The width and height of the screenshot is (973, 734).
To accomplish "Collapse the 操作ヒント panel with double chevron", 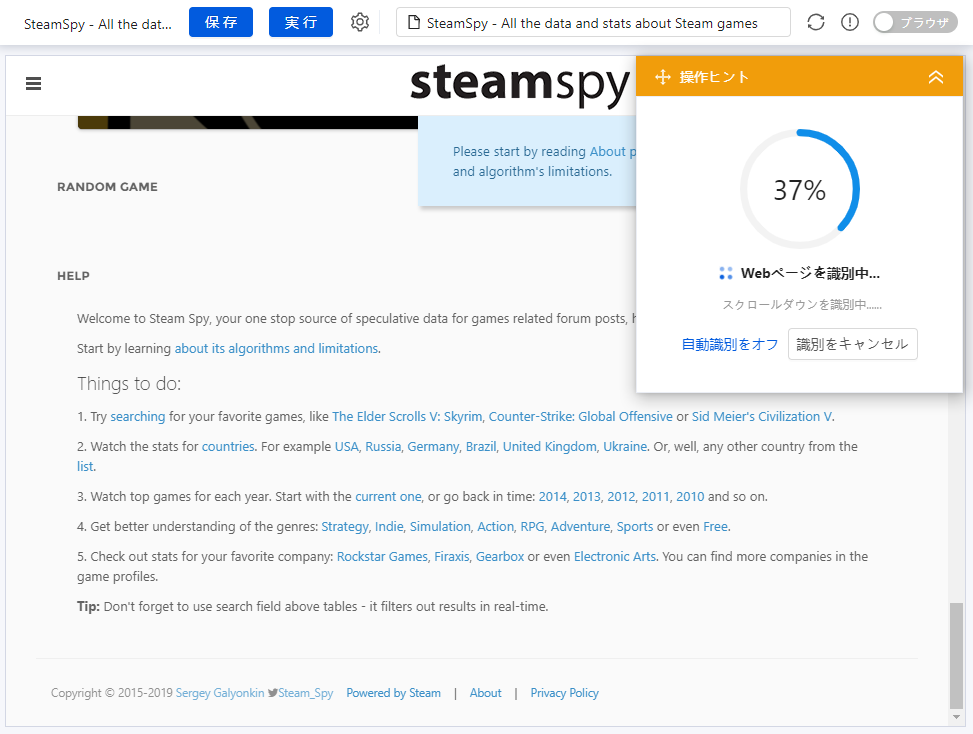I will 936,77.
